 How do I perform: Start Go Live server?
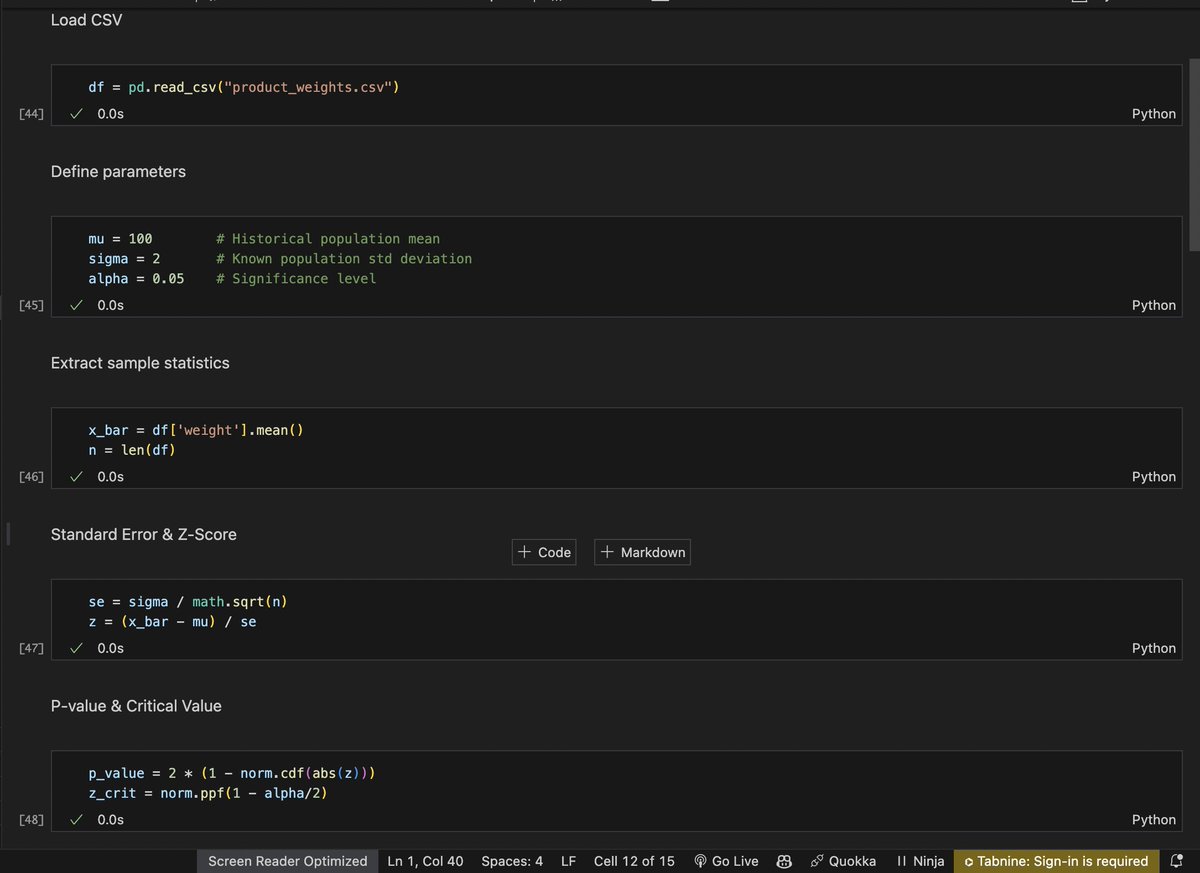click(726, 861)
